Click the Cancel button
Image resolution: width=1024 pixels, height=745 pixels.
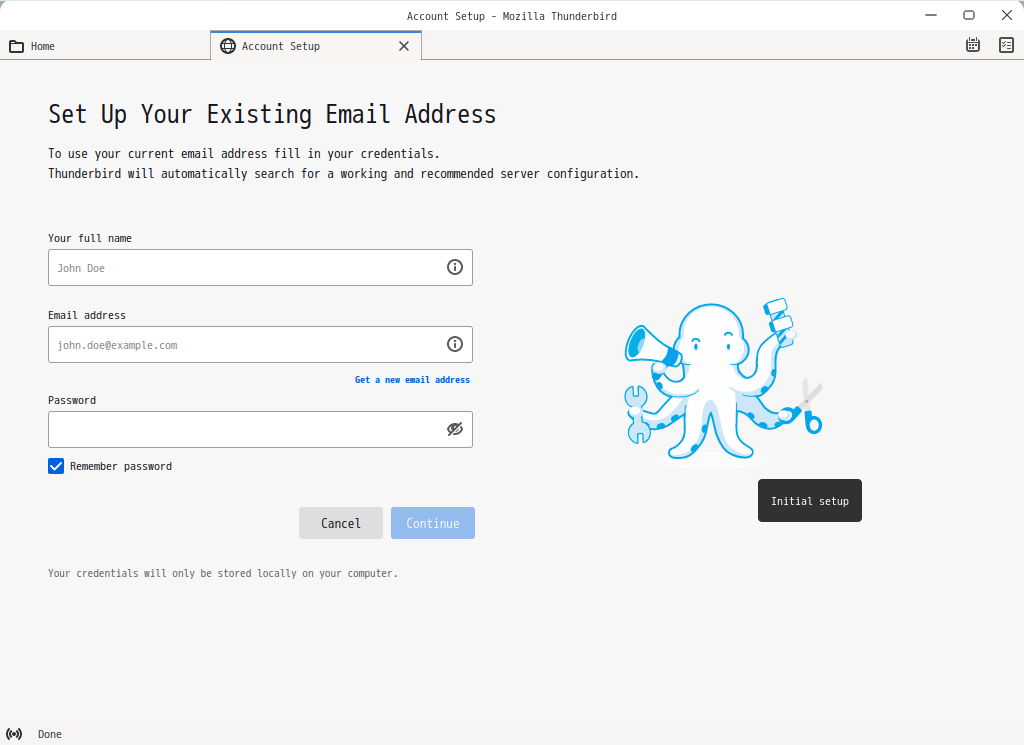point(341,523)
